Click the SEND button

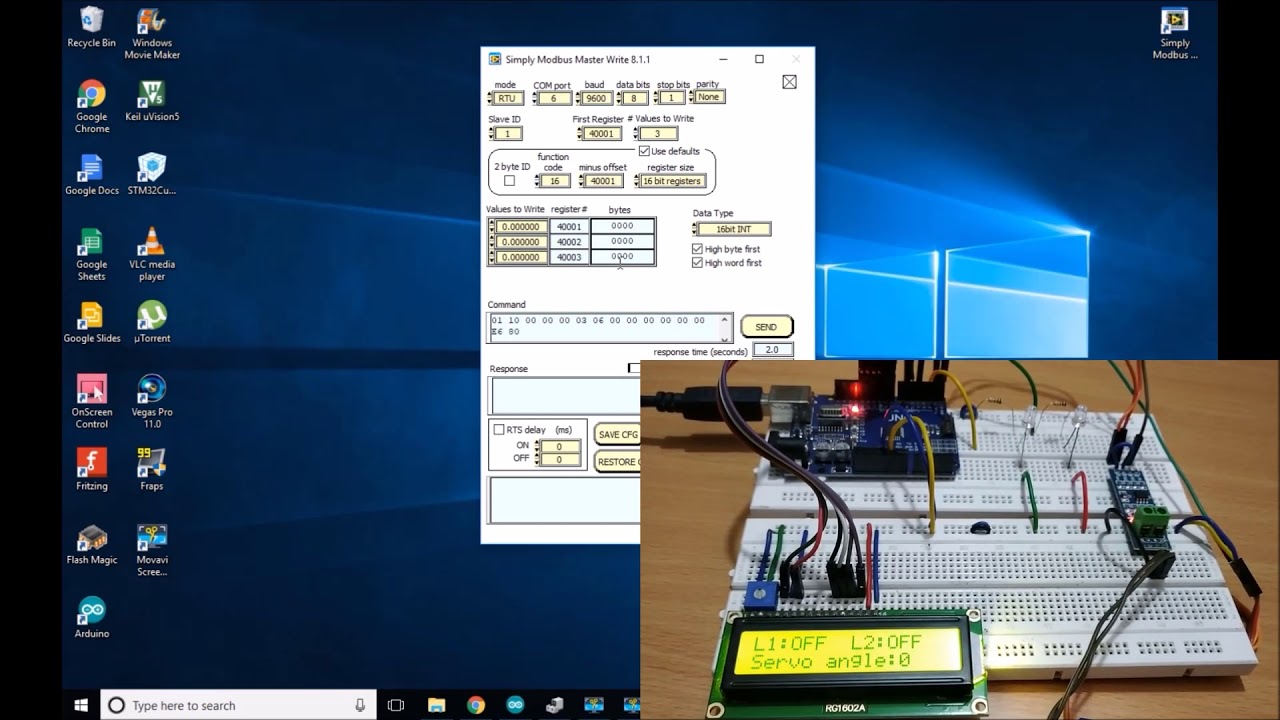point(766,327)
